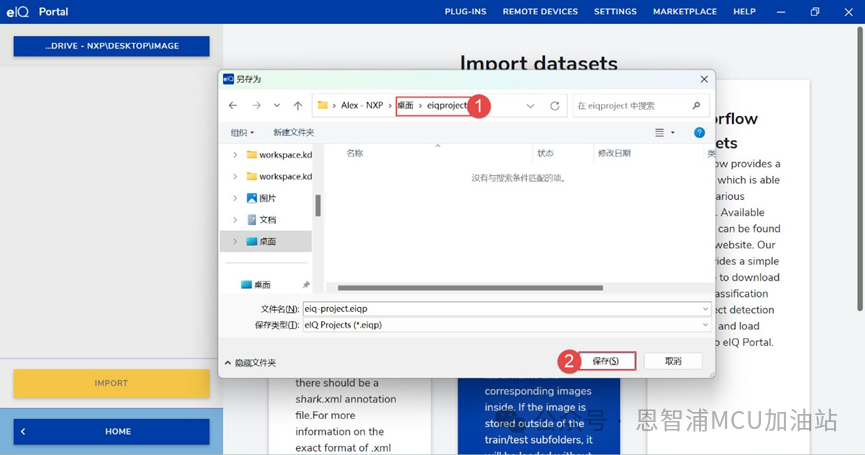Change the view layout icon
The height and width of the screenshot is (455, 865).
coord(659,132)
